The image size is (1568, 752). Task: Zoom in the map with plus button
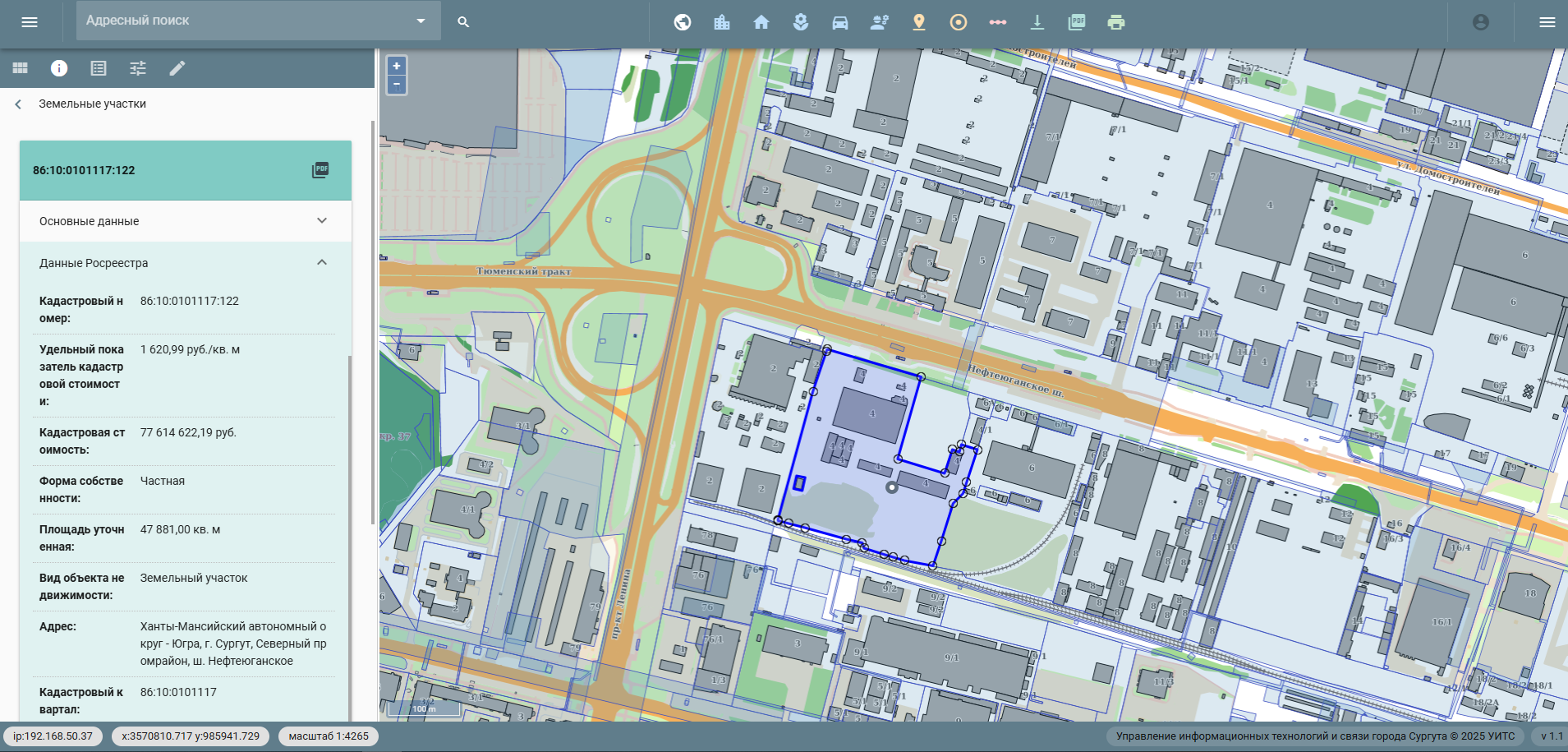coord(397,67)
